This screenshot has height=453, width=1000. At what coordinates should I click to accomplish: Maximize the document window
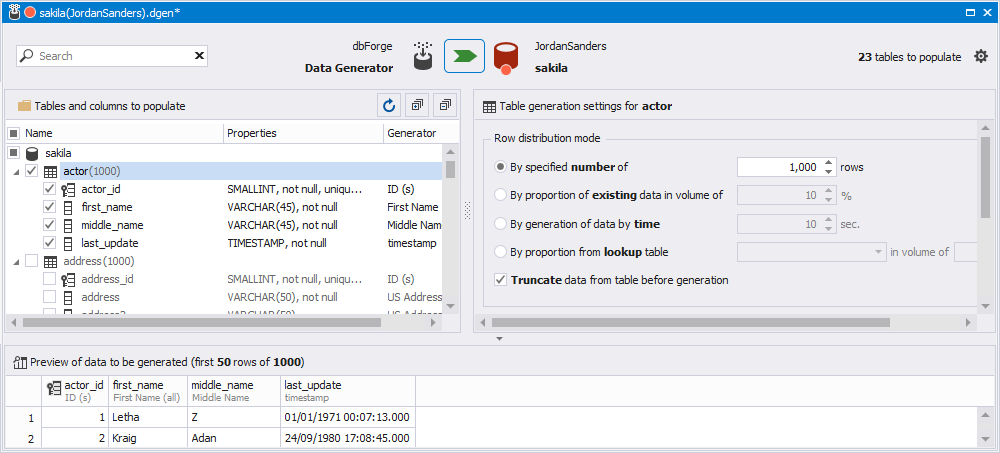tap(970, 12)
